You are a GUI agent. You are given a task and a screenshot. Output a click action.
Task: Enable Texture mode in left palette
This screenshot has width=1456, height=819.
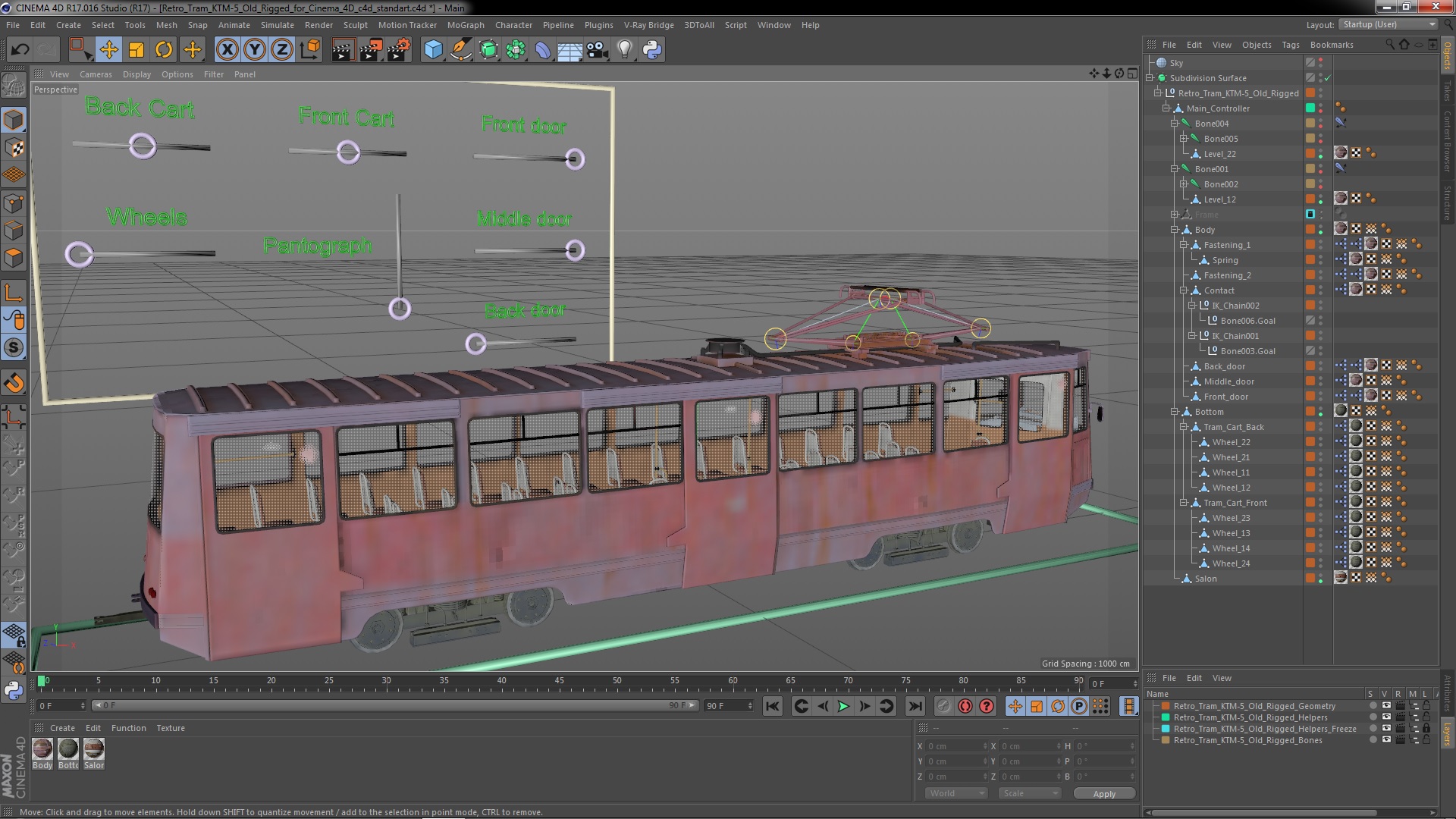[14, 147]
